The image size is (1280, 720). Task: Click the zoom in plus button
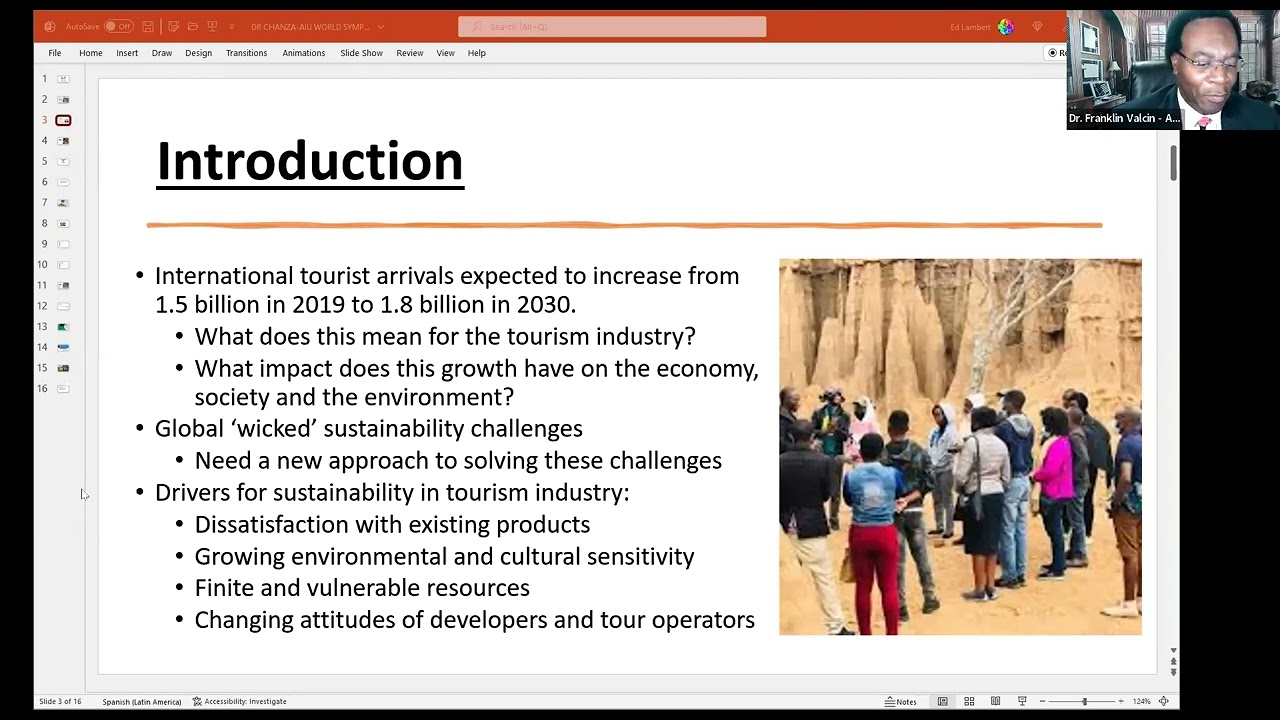pyautogui.click(x=1121, y=701)
